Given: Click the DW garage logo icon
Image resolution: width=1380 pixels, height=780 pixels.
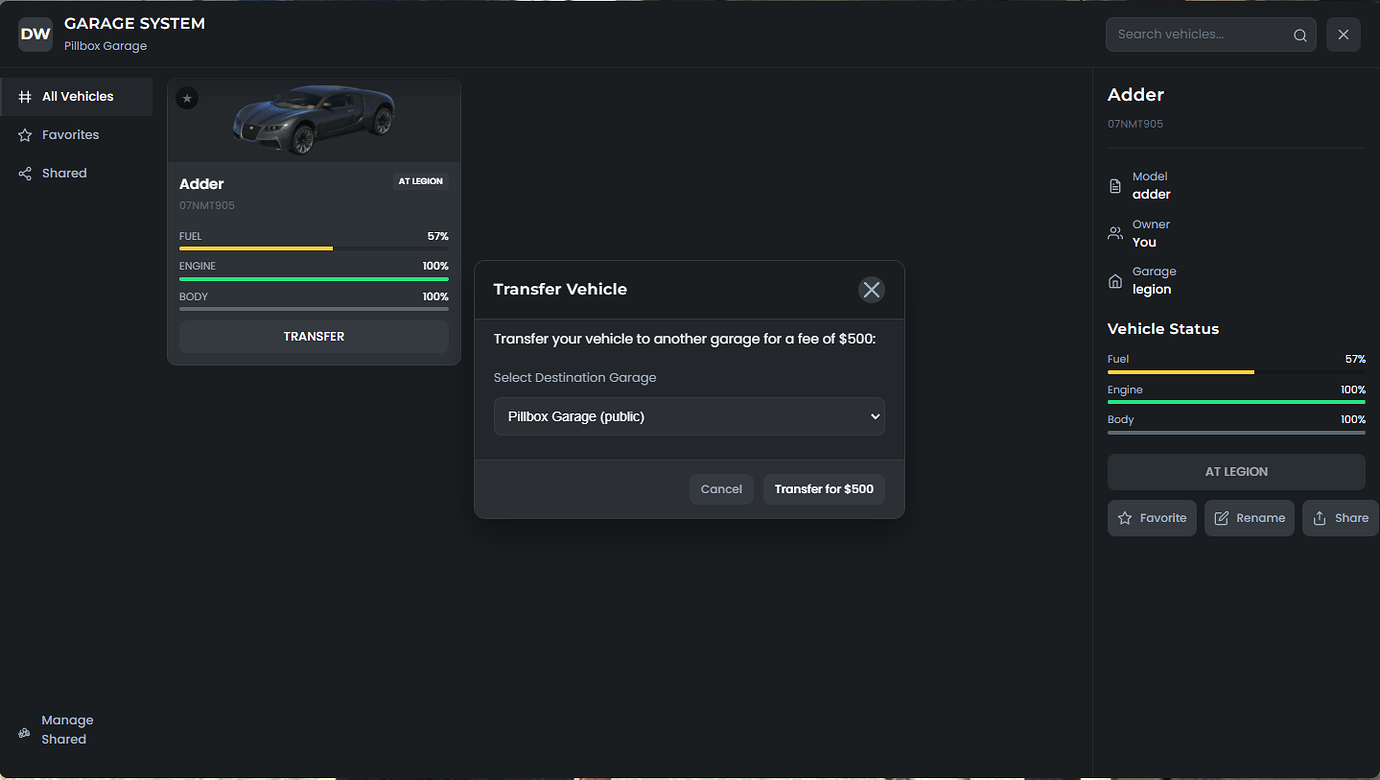Looking at the screenshot, I should click(x=35, y=33).
